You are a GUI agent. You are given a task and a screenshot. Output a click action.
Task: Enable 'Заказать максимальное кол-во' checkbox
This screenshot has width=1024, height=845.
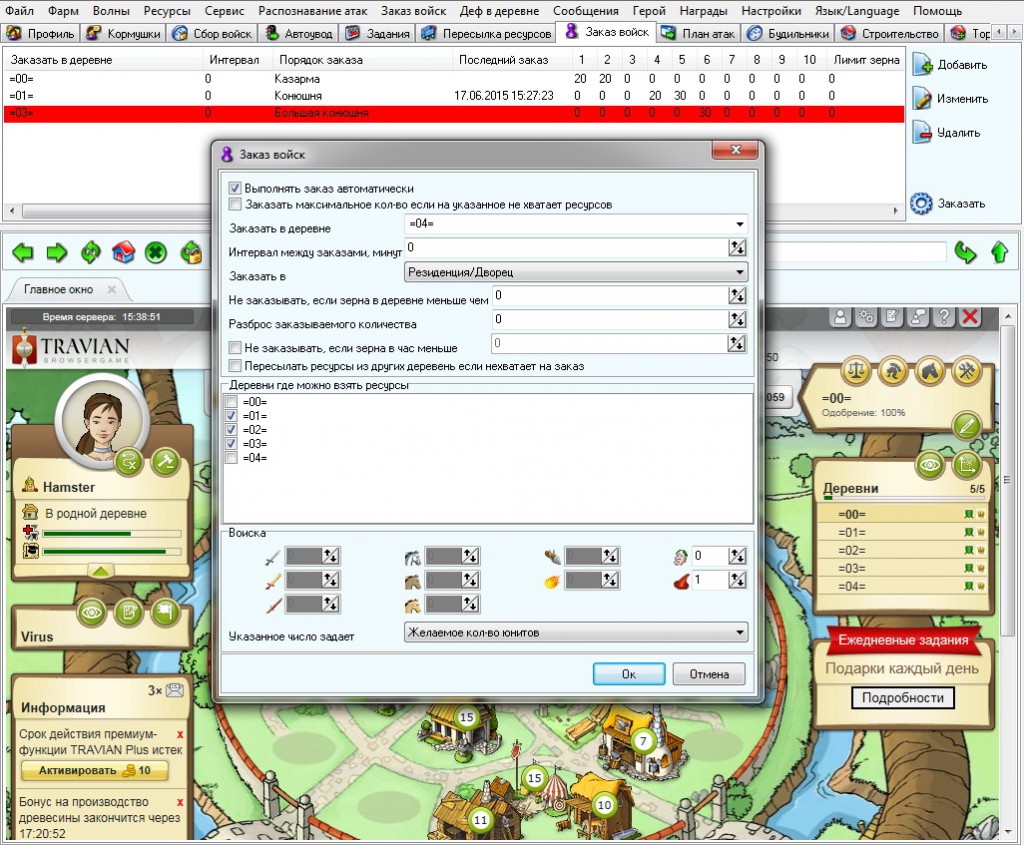coord(235,204)
